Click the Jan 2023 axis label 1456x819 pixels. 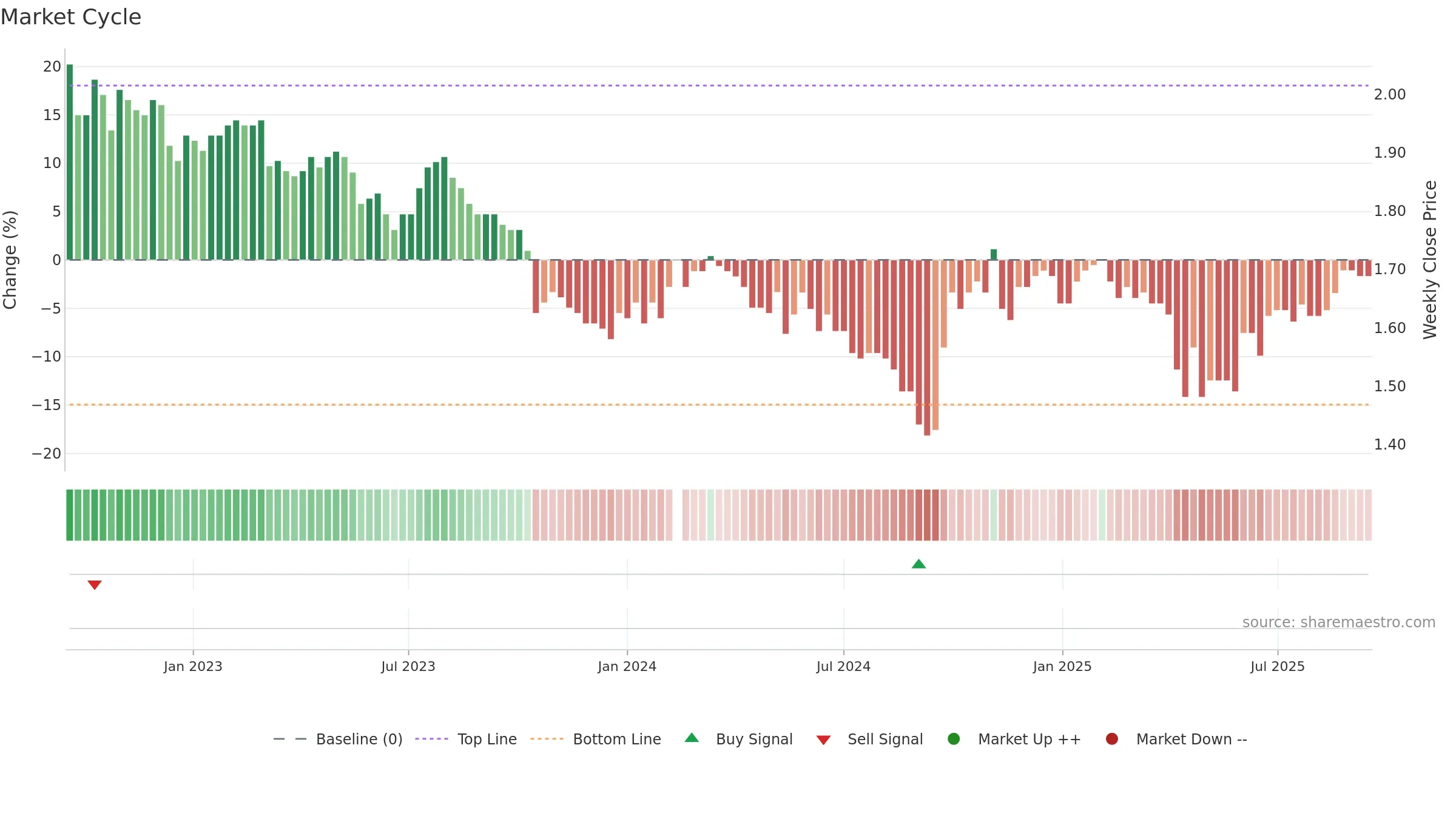pos(193,667)
